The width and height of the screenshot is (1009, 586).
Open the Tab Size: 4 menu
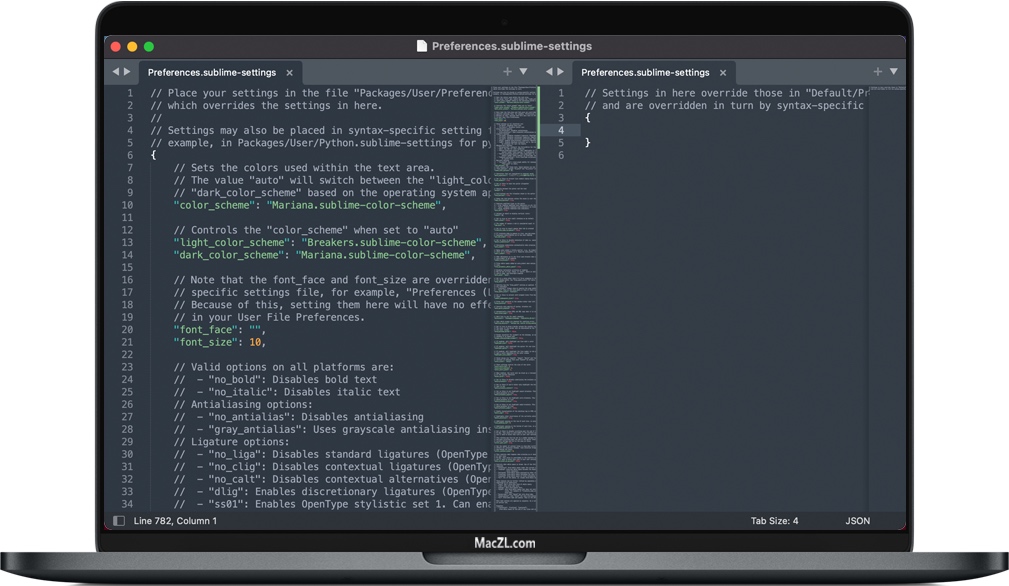[774, 521]
